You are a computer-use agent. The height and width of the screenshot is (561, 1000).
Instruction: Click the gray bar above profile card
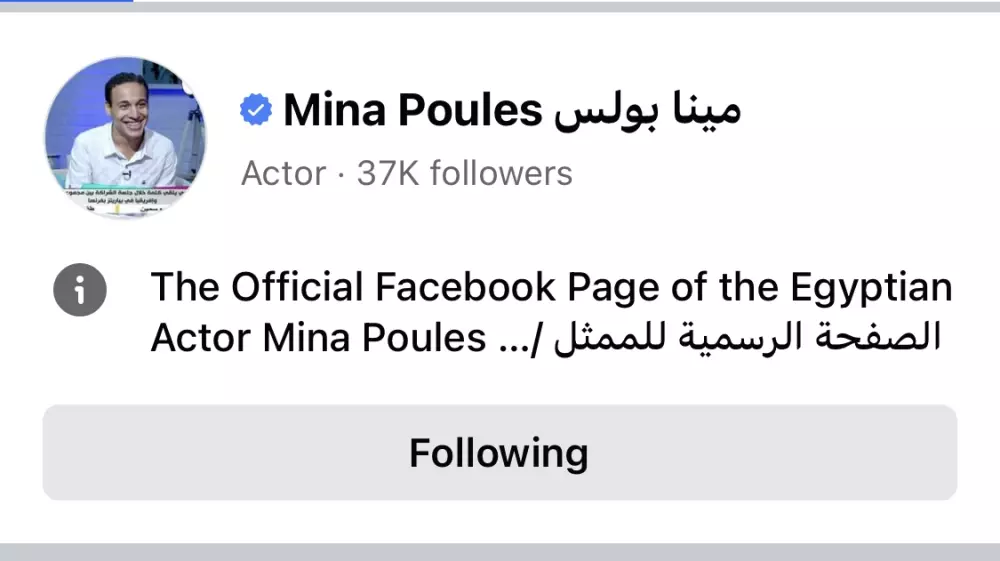560,5
